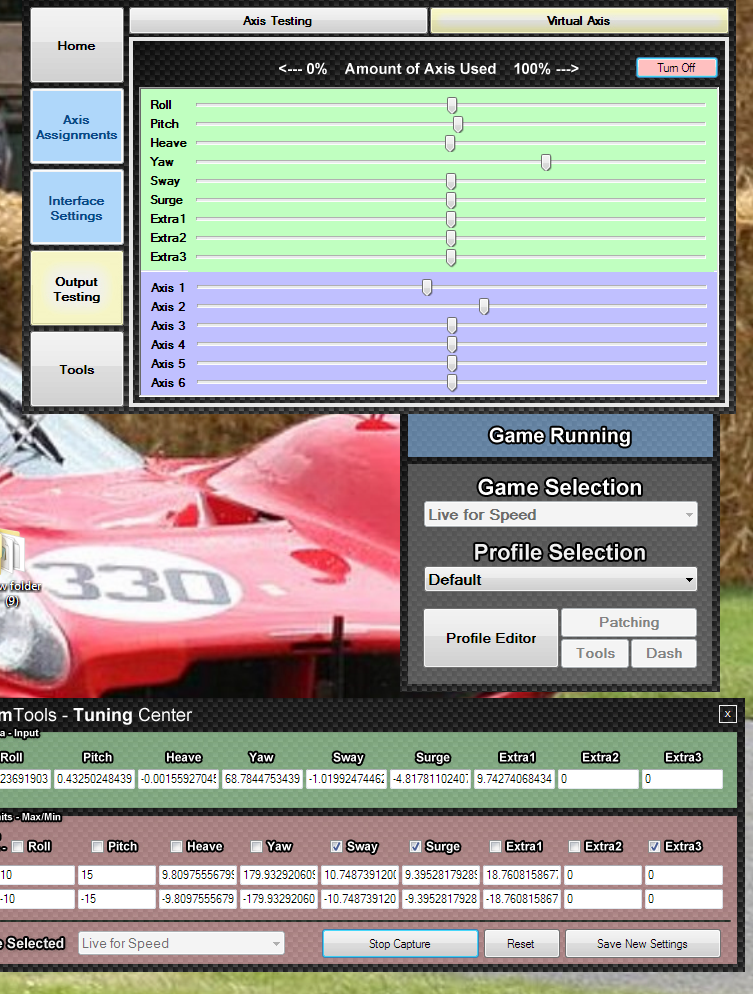The width and height of the screenshot is (753, 994).
Task: Select the Virtual Axis tab
Action: coord(578,21)
